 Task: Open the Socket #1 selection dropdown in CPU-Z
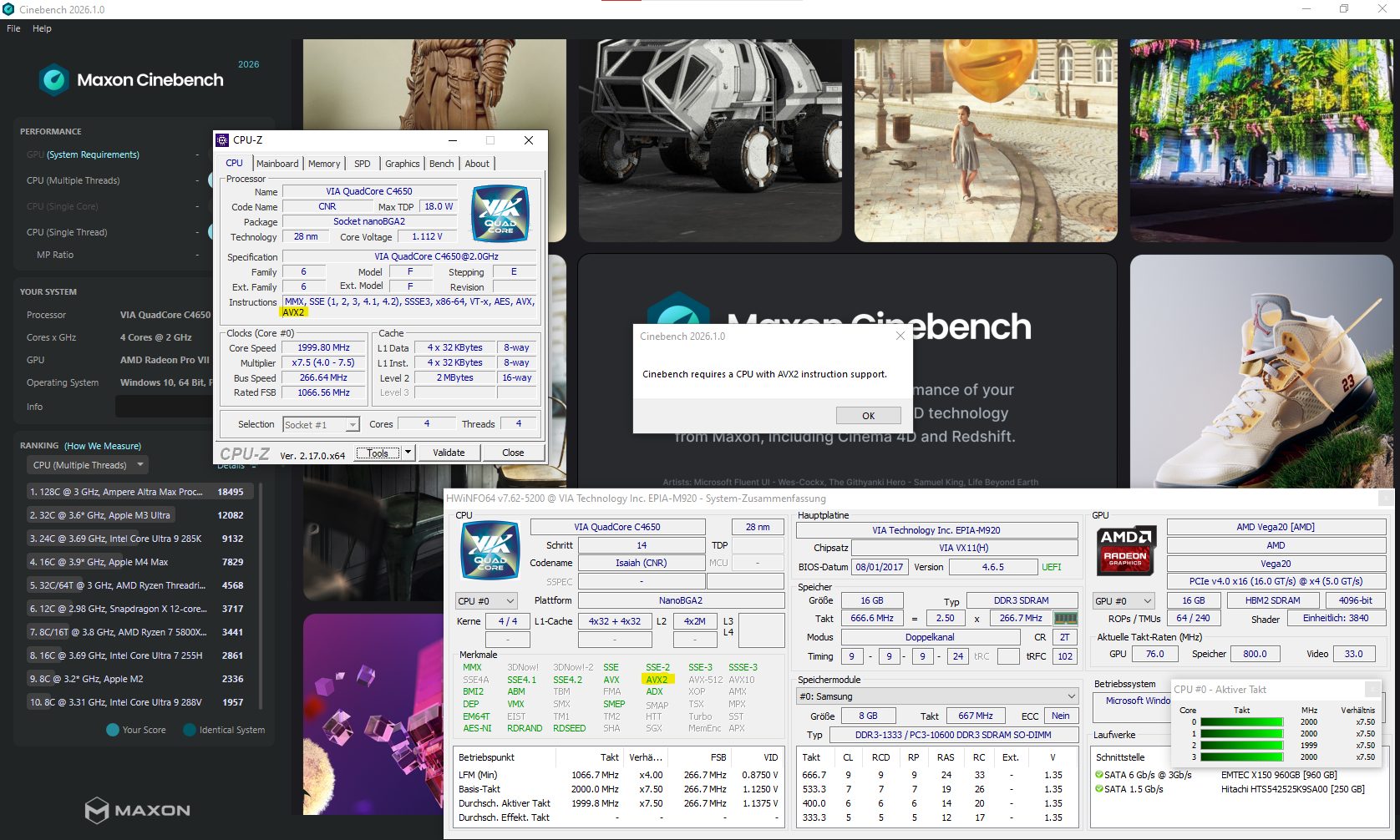pos(321,425)
